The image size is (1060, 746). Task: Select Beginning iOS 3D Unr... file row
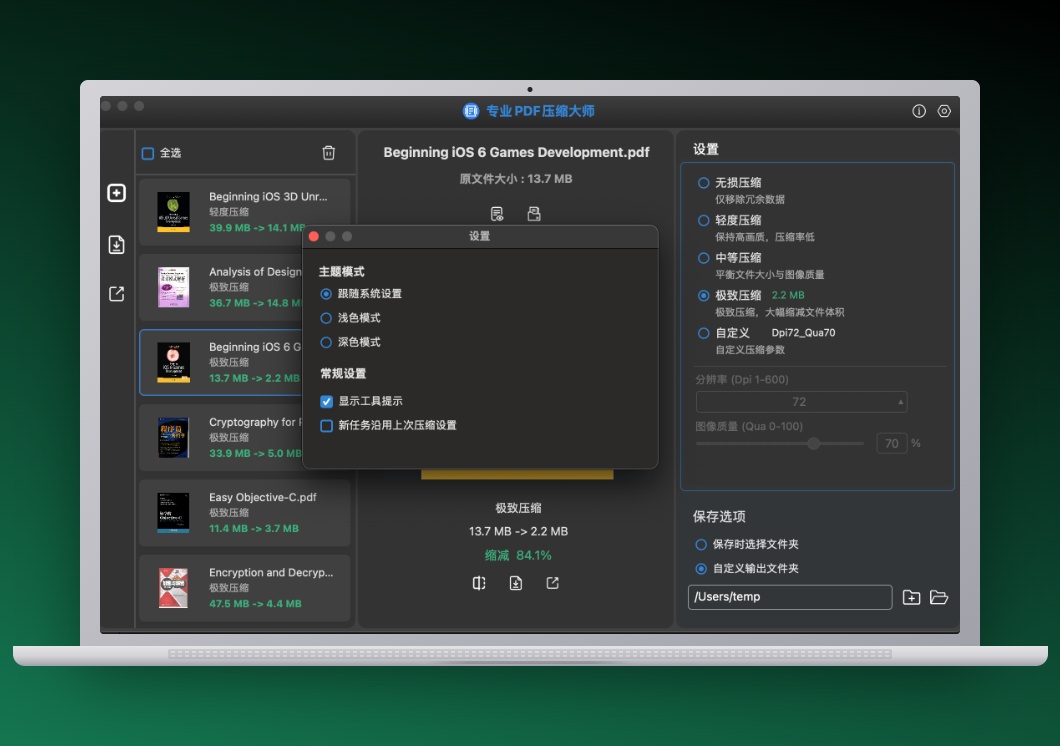point(245,212)
